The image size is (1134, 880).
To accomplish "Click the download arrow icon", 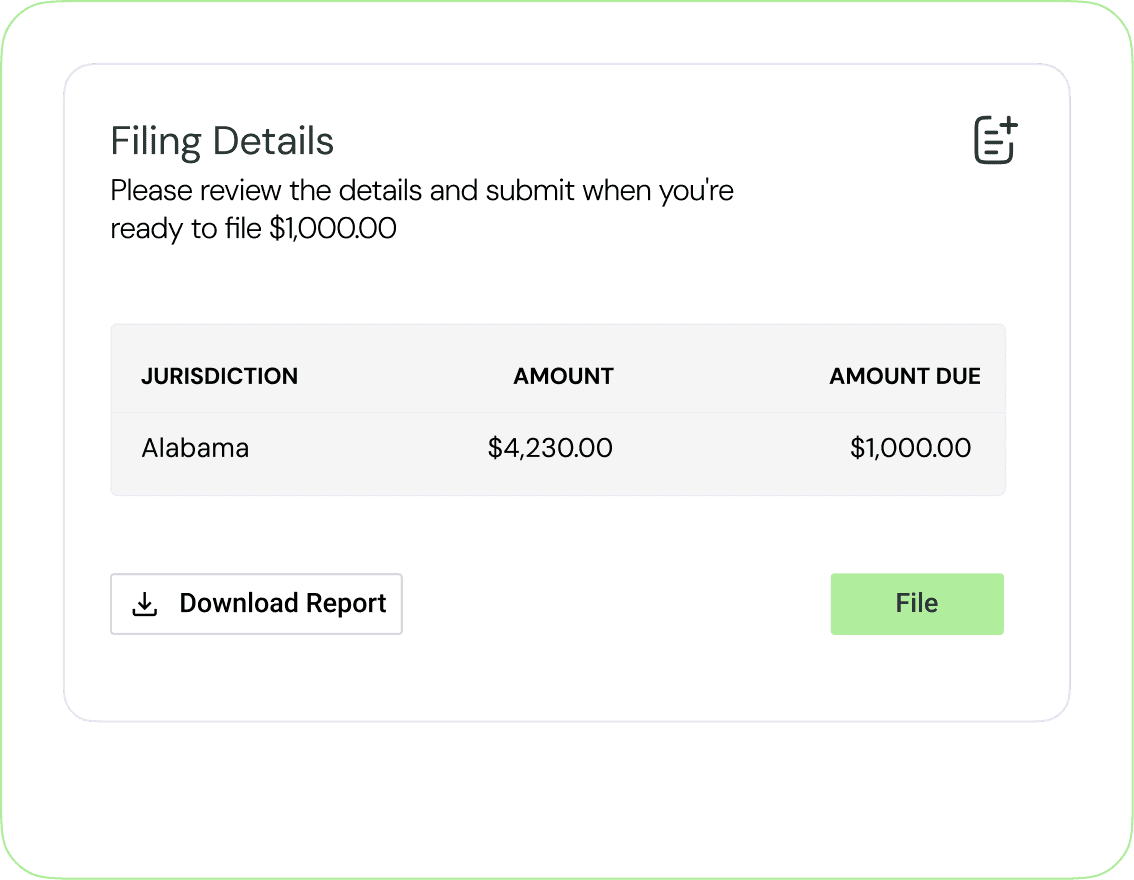I will pyautogui.click(x=145, y=604).
